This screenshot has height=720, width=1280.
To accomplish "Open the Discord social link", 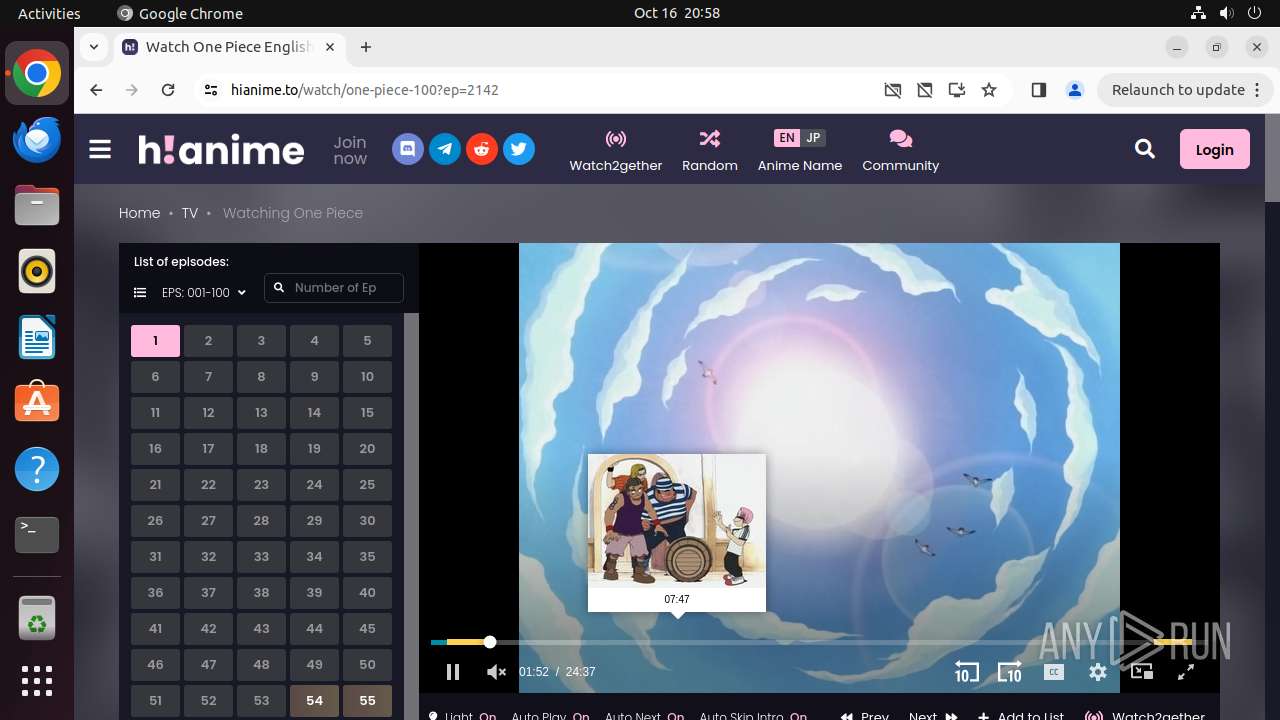I will pyautogui.click(x=408, y=150).
